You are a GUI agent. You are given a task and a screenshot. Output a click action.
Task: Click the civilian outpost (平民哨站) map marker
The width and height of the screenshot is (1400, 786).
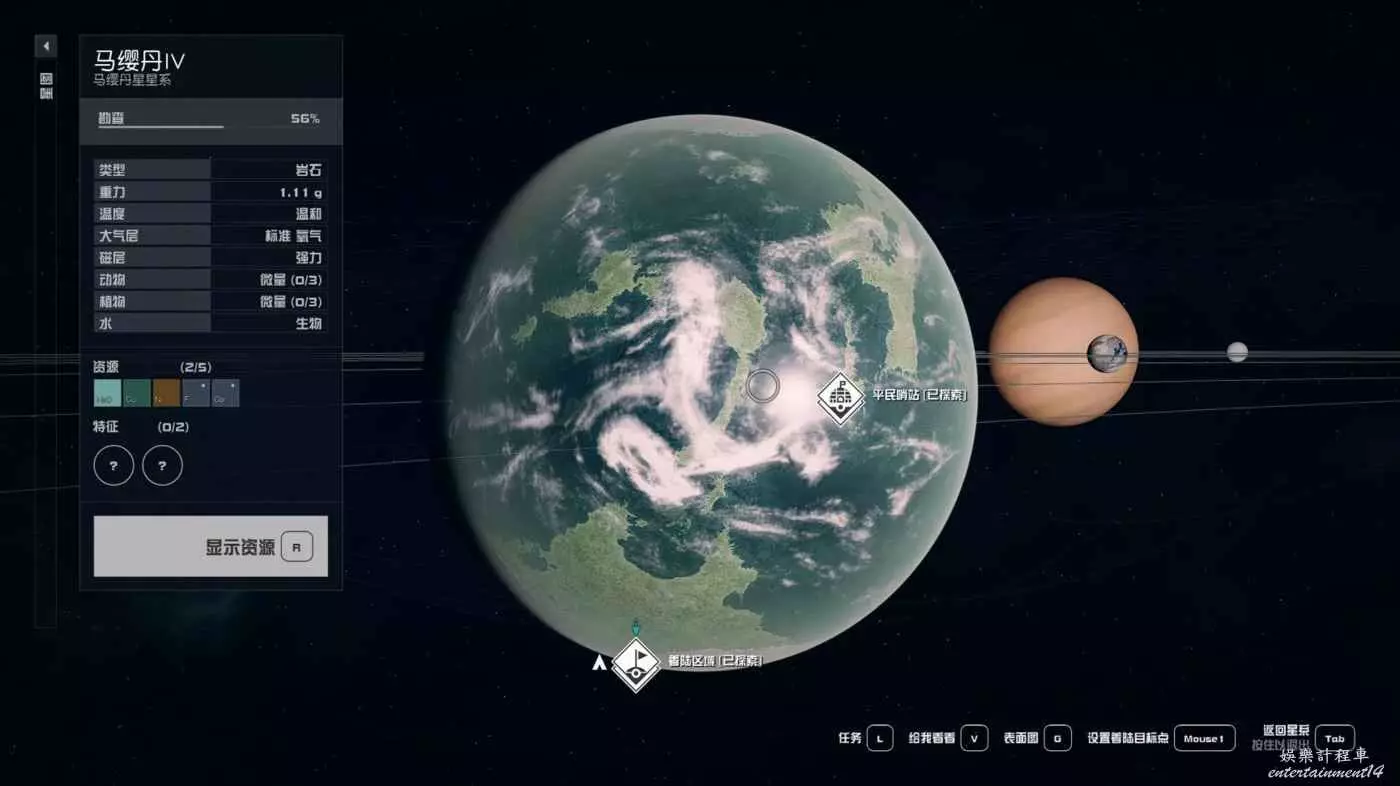click(841, 398)
